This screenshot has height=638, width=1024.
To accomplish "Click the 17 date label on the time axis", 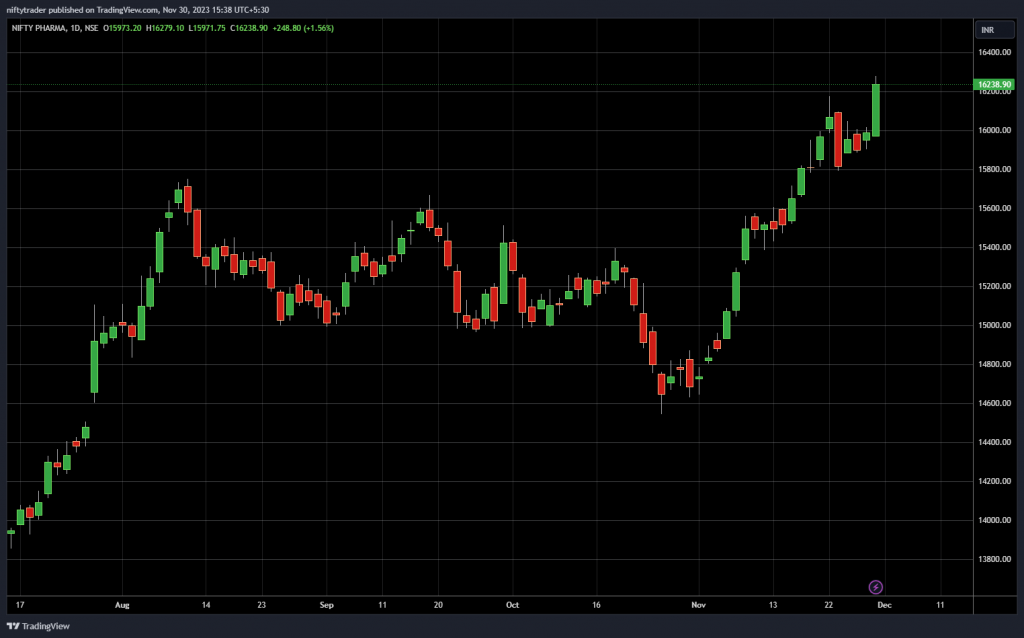I will 20,605.
